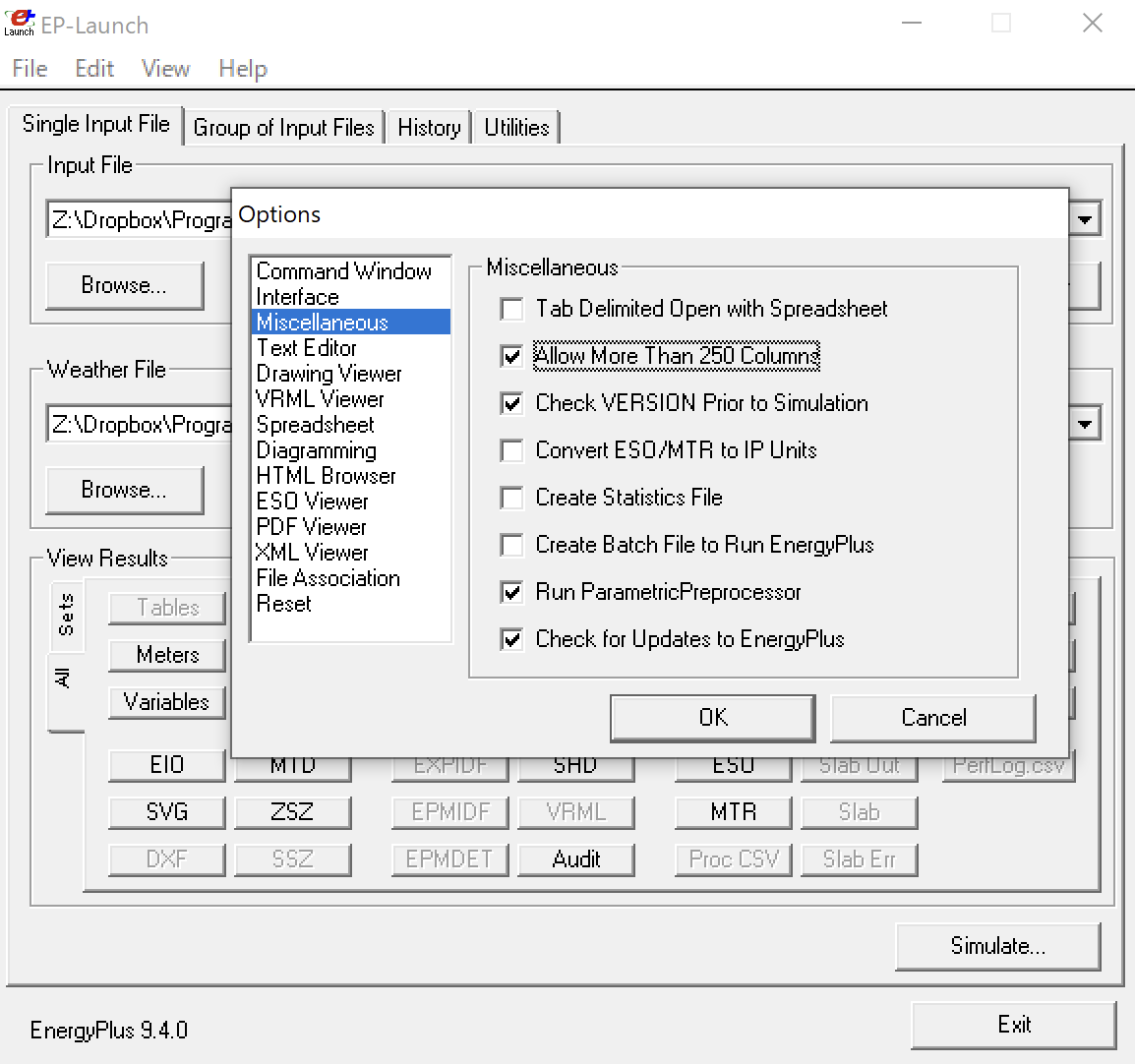Cancel the Options dialog
This screenshot has width=1135, height=1064.
[x=933, y=718]
